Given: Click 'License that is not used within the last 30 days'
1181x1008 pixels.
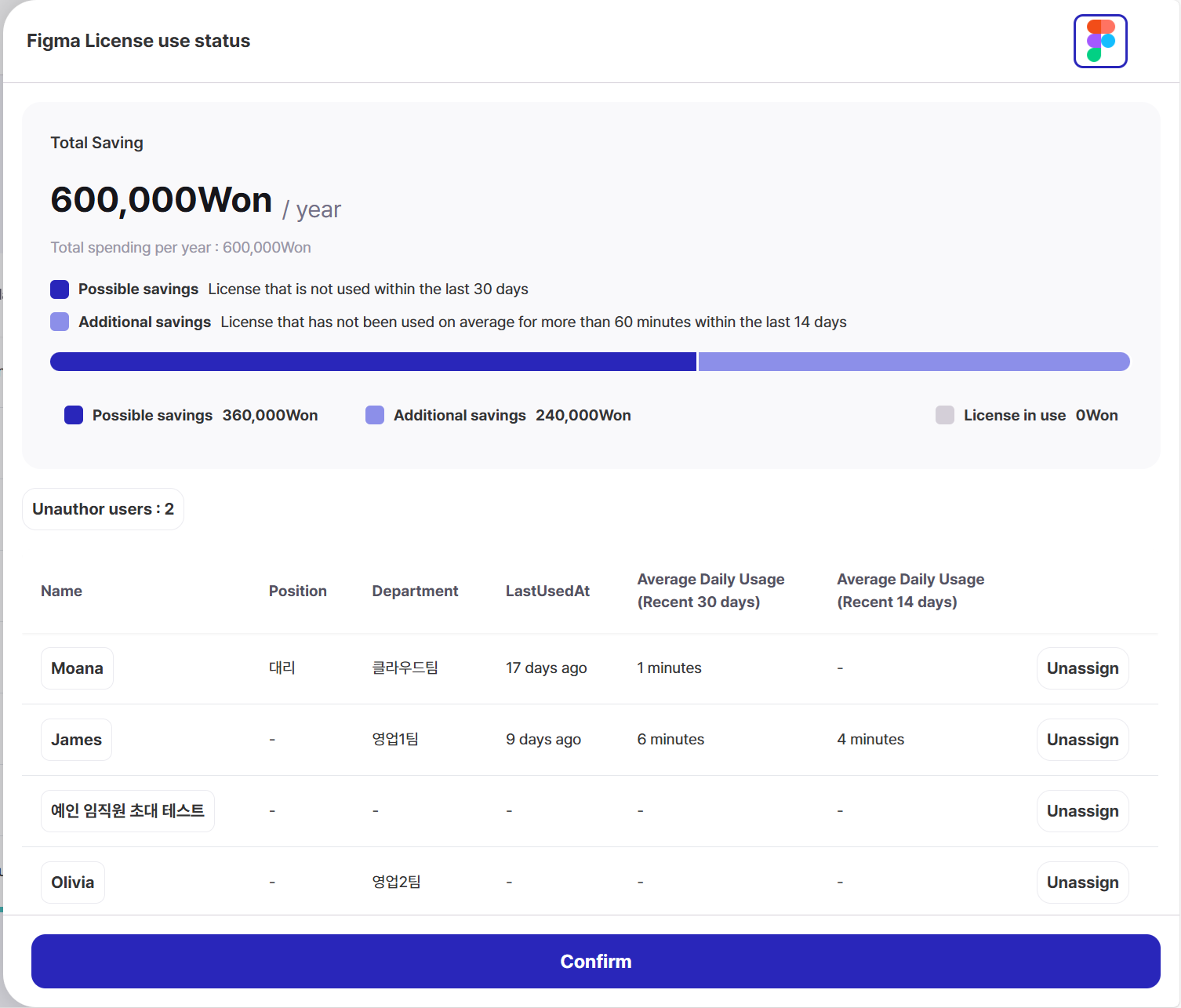Looking at the screenshot, I should click(x=368, y=289).
